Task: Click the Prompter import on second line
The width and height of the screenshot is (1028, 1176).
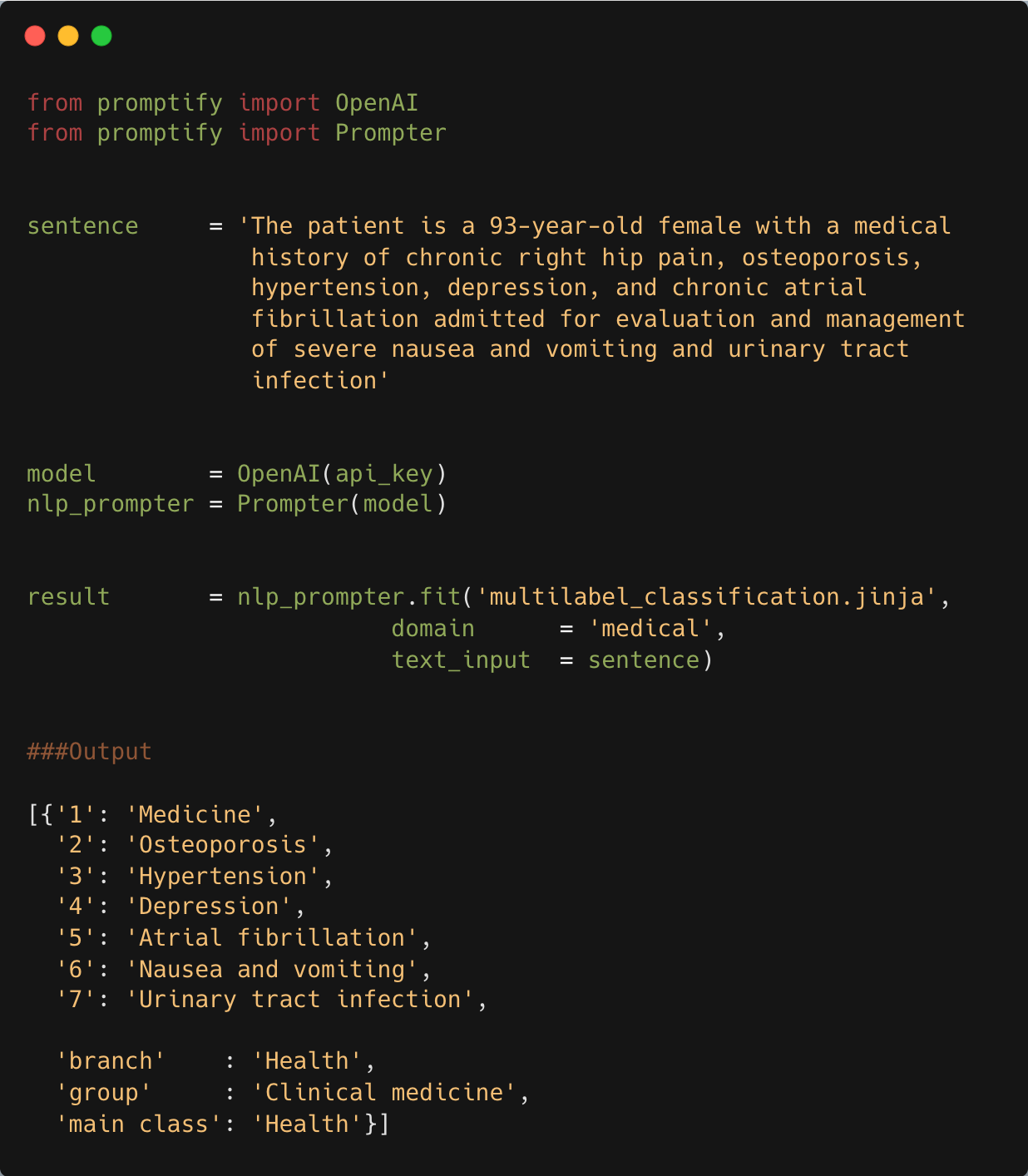Action: 391,133
